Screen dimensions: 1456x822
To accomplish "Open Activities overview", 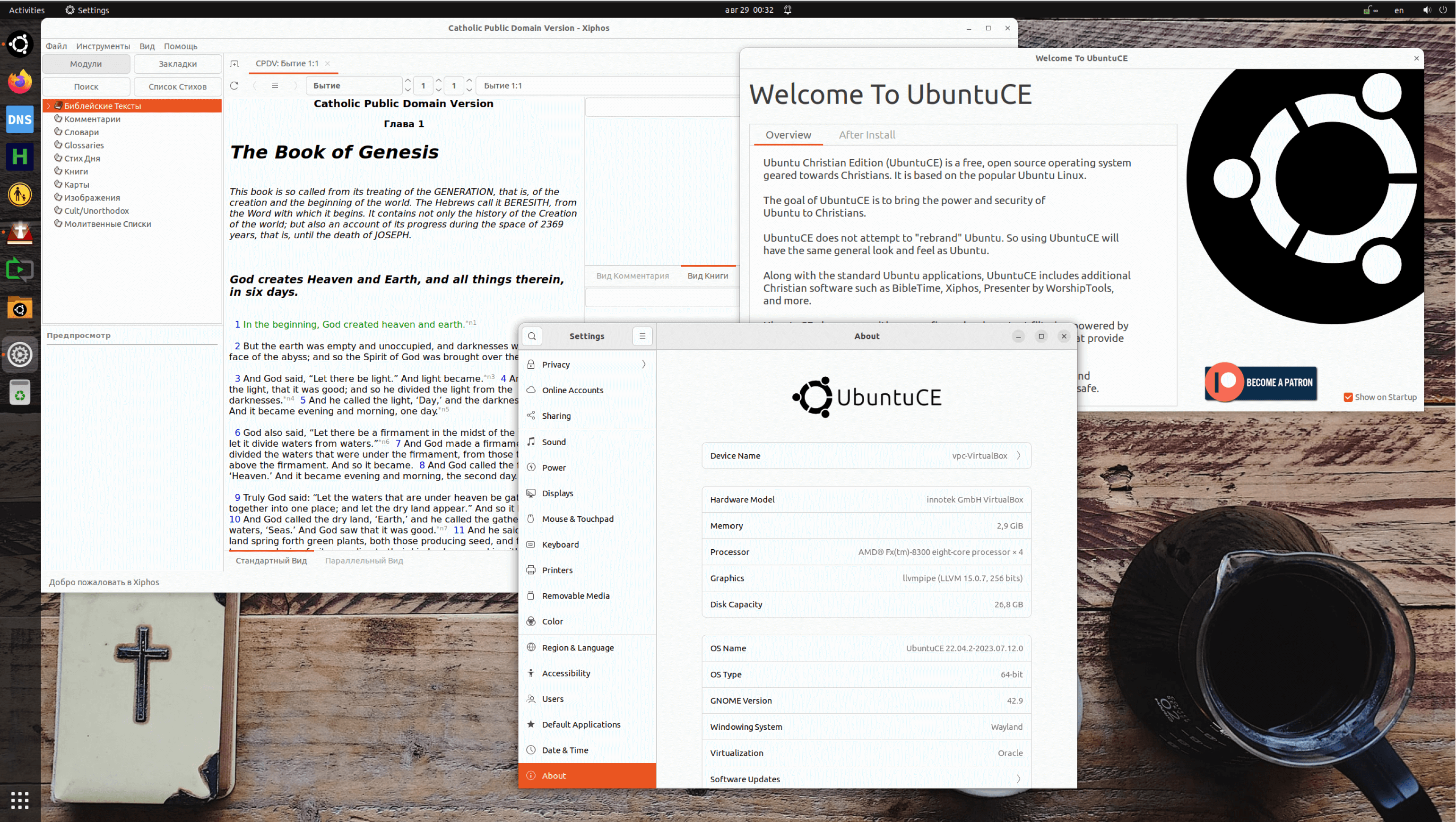I will pyautogui.click(x=26, y=9).
